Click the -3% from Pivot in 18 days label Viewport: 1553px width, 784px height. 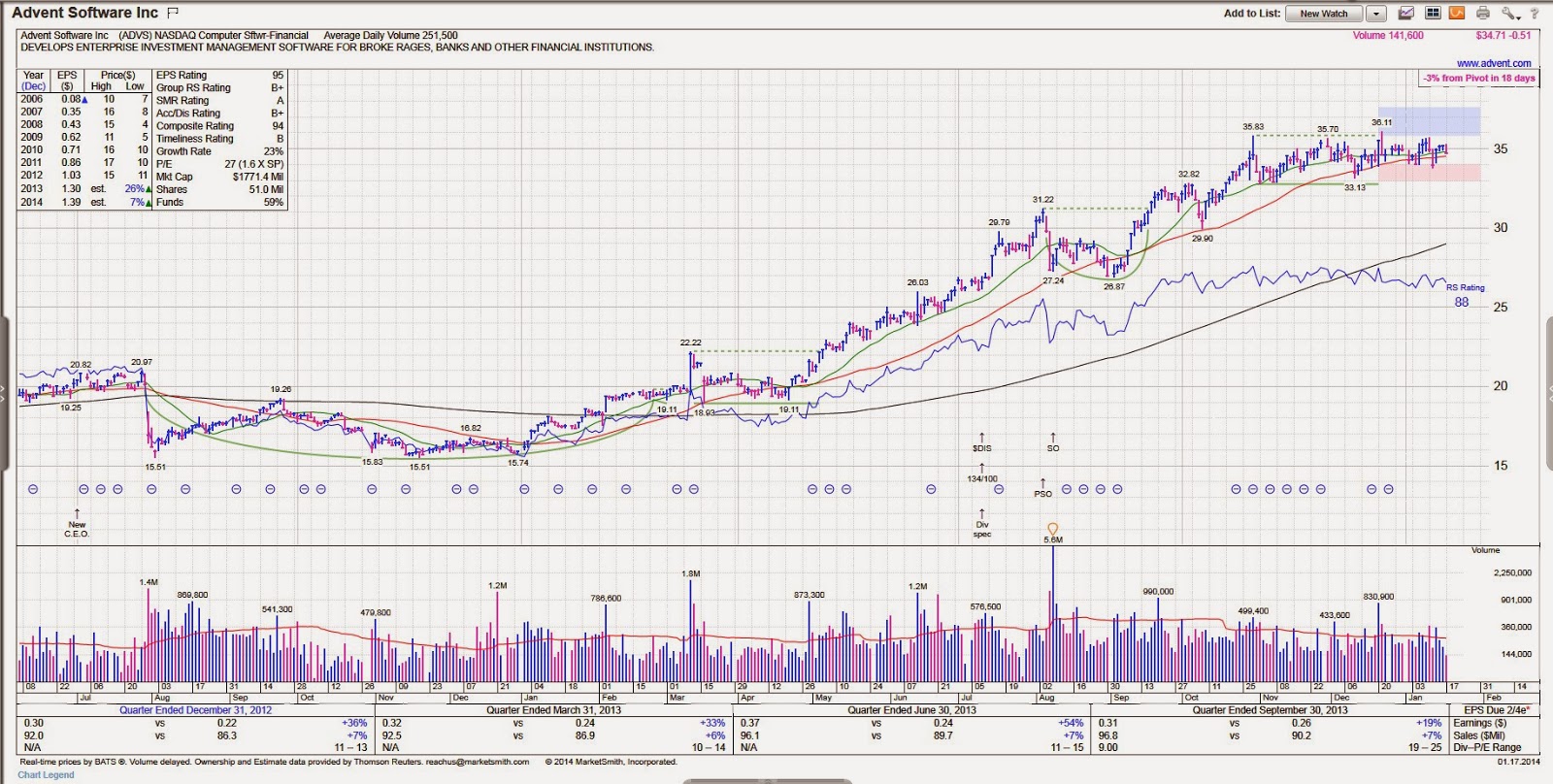point(1479,78)
